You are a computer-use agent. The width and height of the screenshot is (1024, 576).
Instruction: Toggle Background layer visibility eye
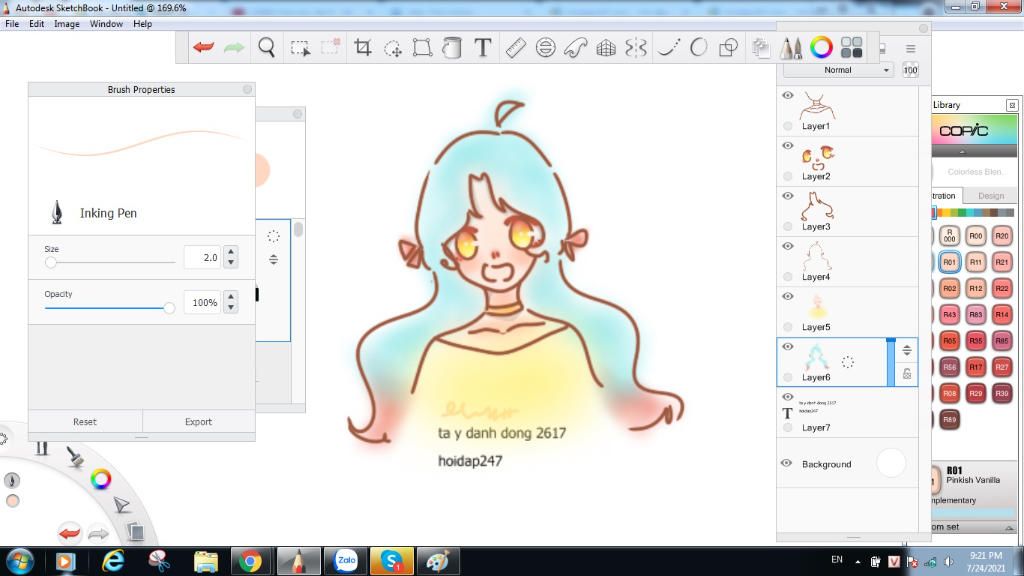[x=786, y=463]
